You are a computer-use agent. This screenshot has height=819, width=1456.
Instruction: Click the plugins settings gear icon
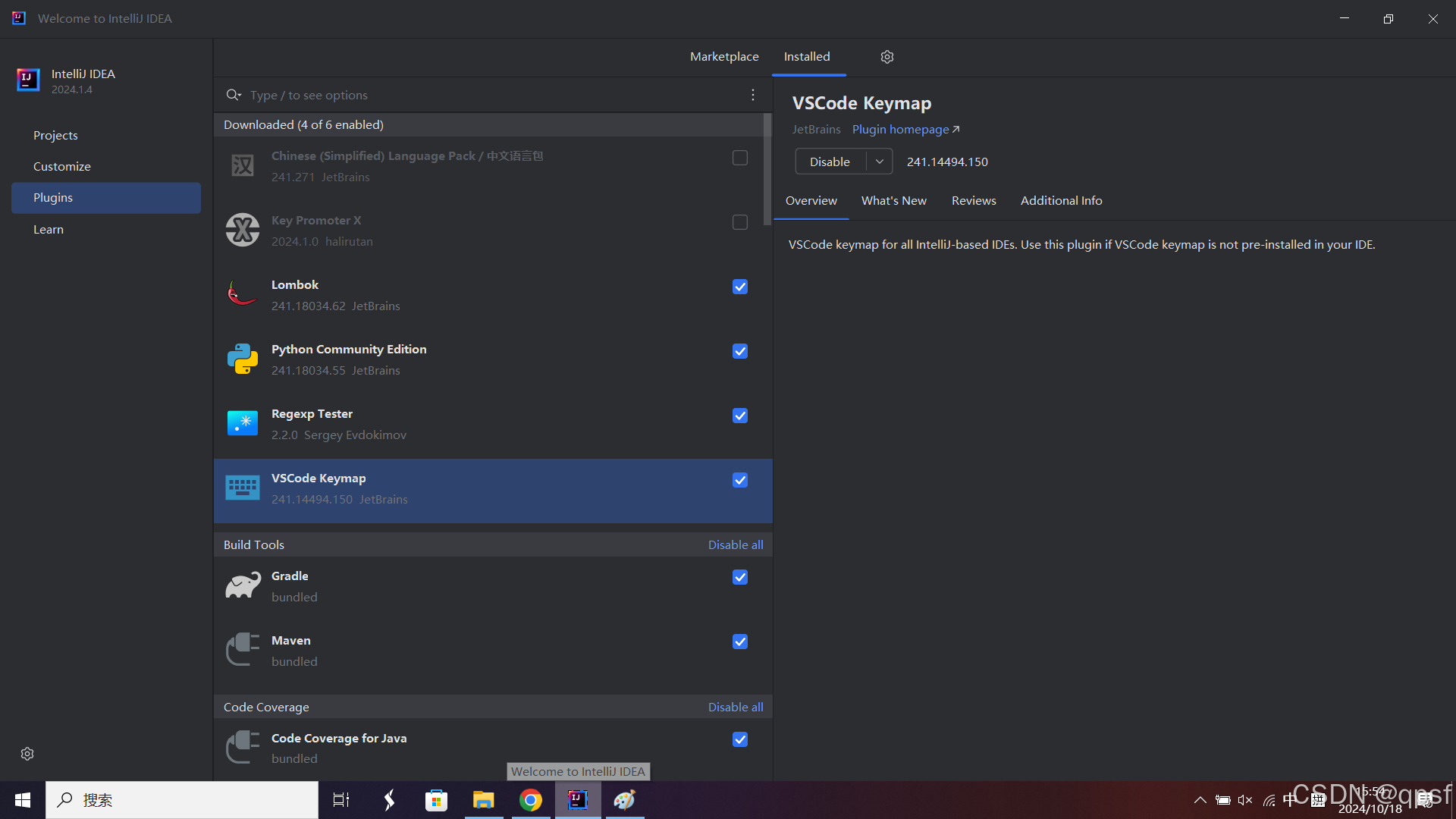[887, 57]
